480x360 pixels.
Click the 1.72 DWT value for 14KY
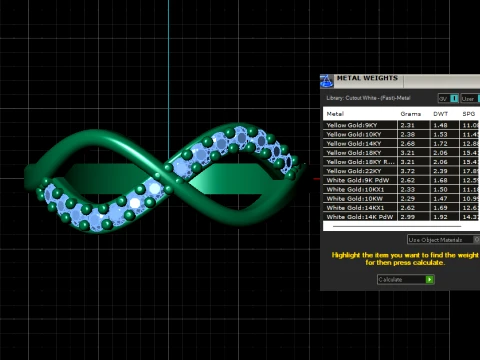coord(440,144)
